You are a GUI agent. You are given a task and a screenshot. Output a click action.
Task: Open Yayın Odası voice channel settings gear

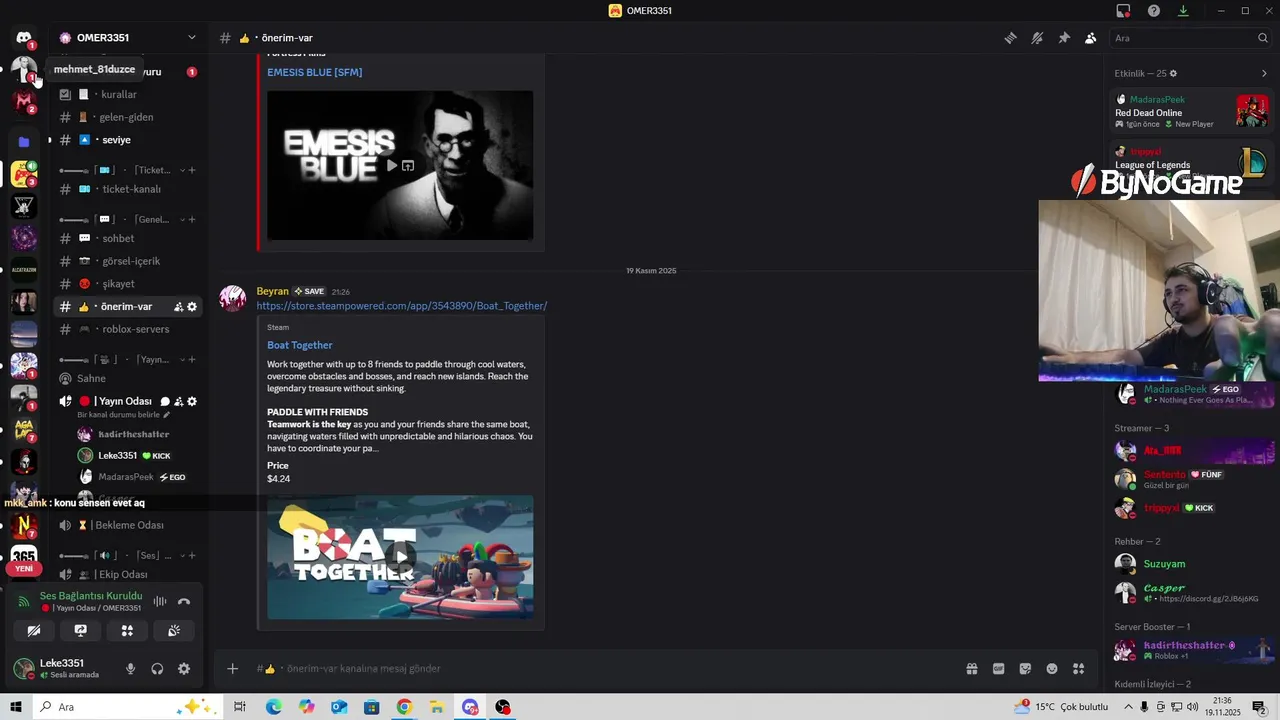pyautogui.click(x=192, y=401)
